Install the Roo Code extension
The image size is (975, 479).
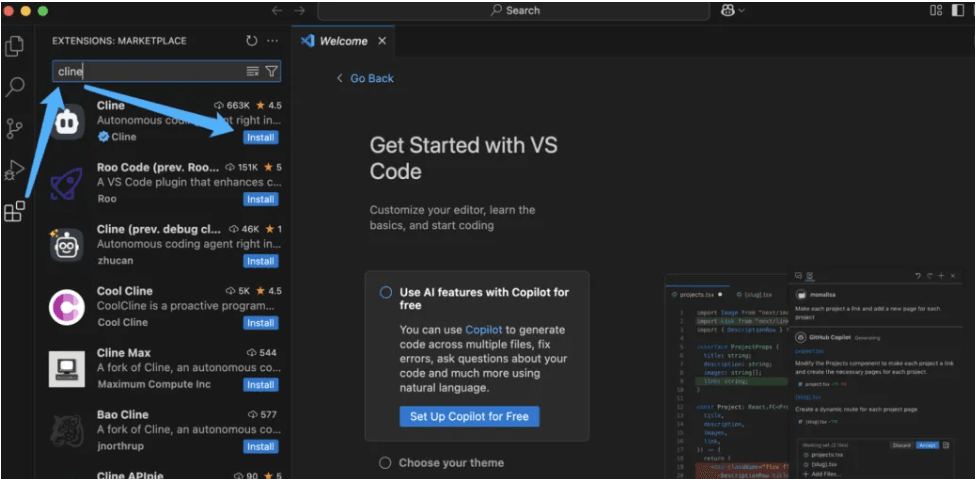261,200
